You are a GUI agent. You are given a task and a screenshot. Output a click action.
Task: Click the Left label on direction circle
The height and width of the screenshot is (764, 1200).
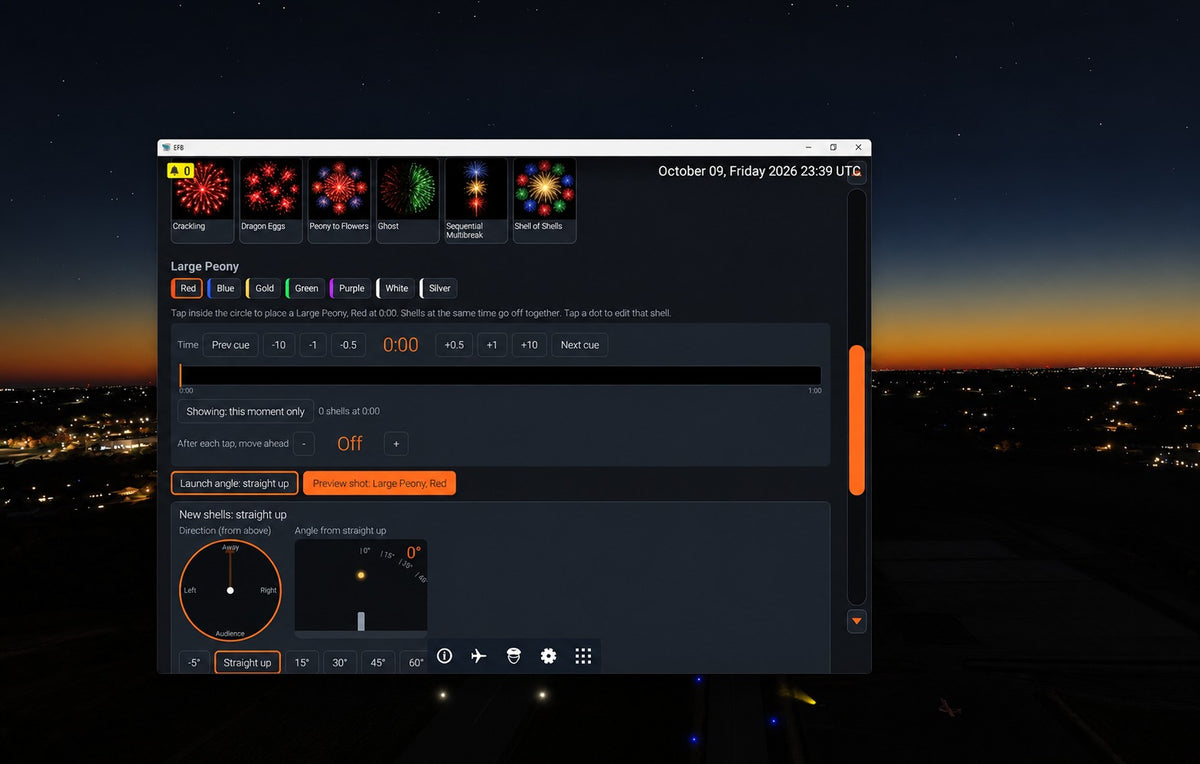tap(190, 590)
